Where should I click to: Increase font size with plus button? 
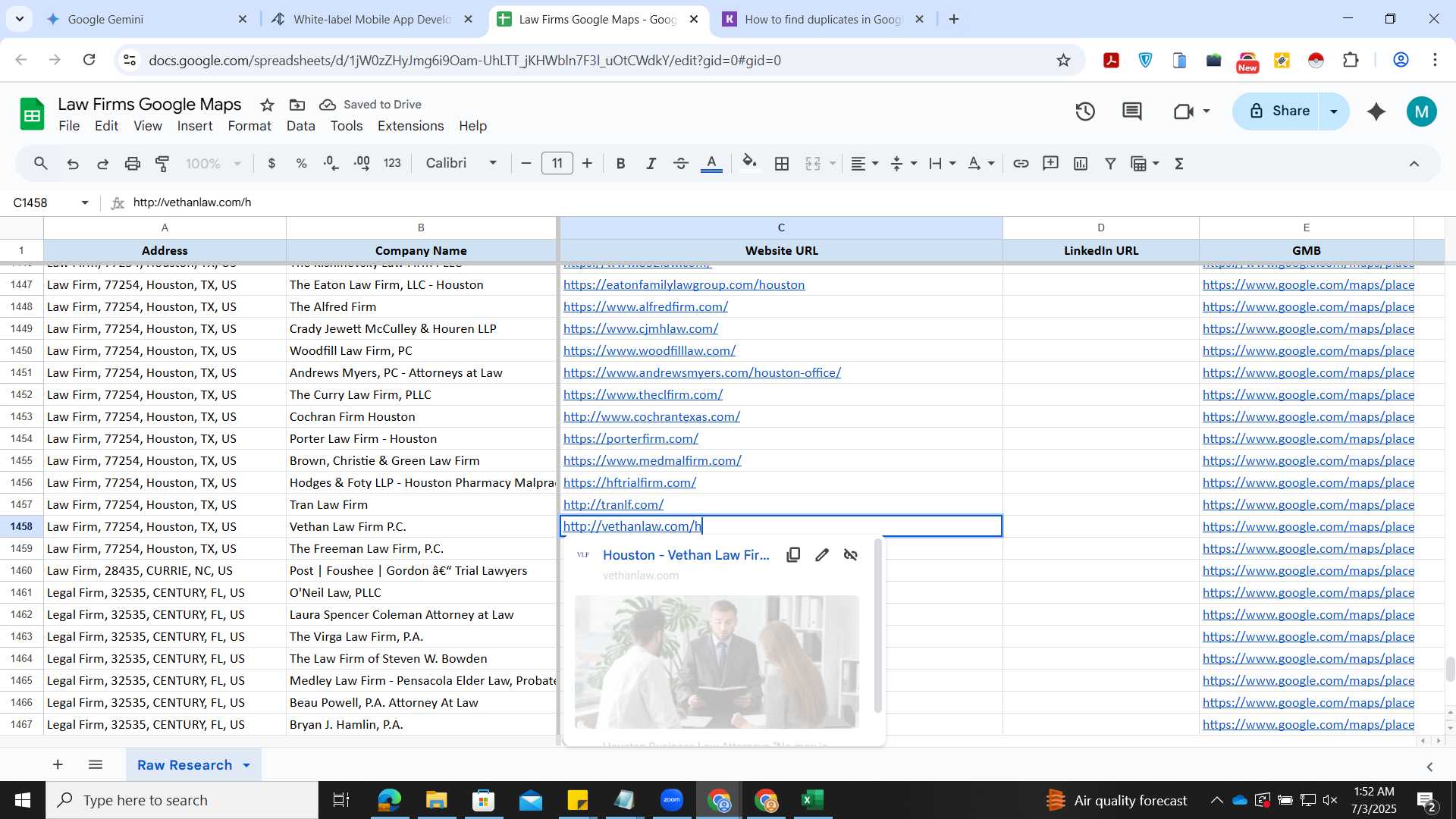tap(587, 163)
